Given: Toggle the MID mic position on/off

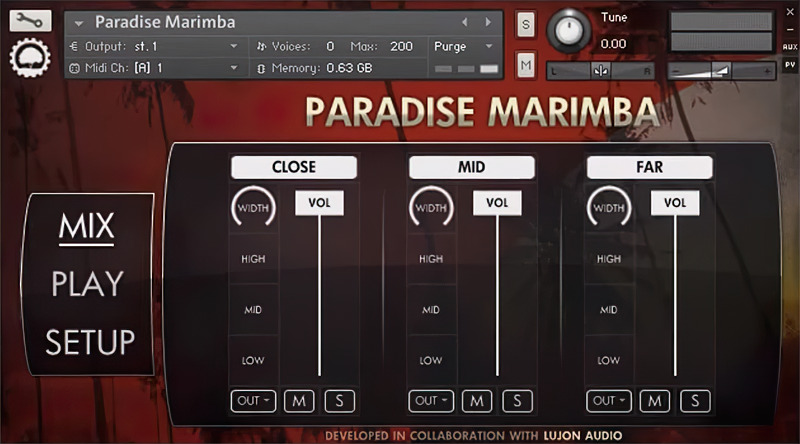Looking at the screenshot, I should pyautogui.click(x=471, y=167).
